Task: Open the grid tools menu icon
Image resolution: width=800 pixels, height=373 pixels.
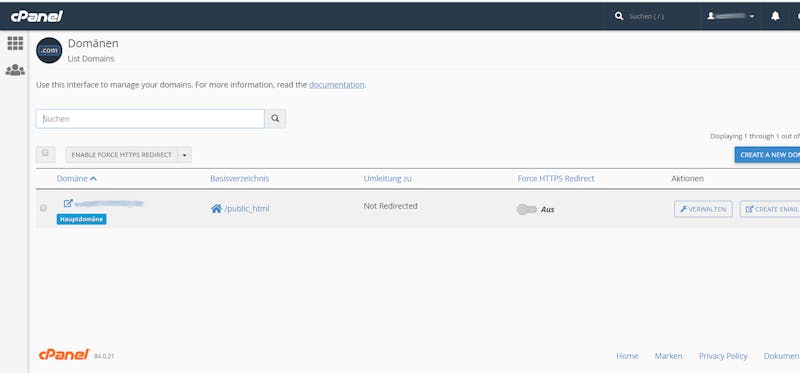Action: point(15,43)
